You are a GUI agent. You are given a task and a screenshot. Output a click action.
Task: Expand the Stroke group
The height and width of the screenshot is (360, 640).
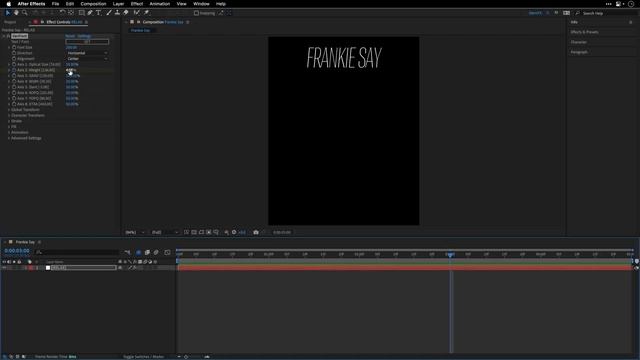pos(9,121)
